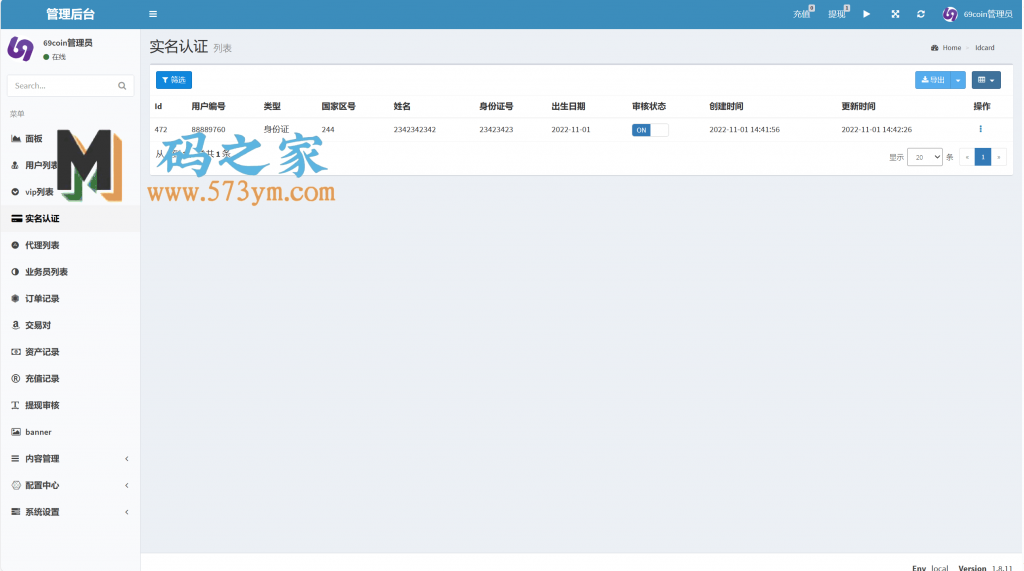The image size is (1024, 571).
Task: Click the 筛选 filter button
Action: pos(174,80)
